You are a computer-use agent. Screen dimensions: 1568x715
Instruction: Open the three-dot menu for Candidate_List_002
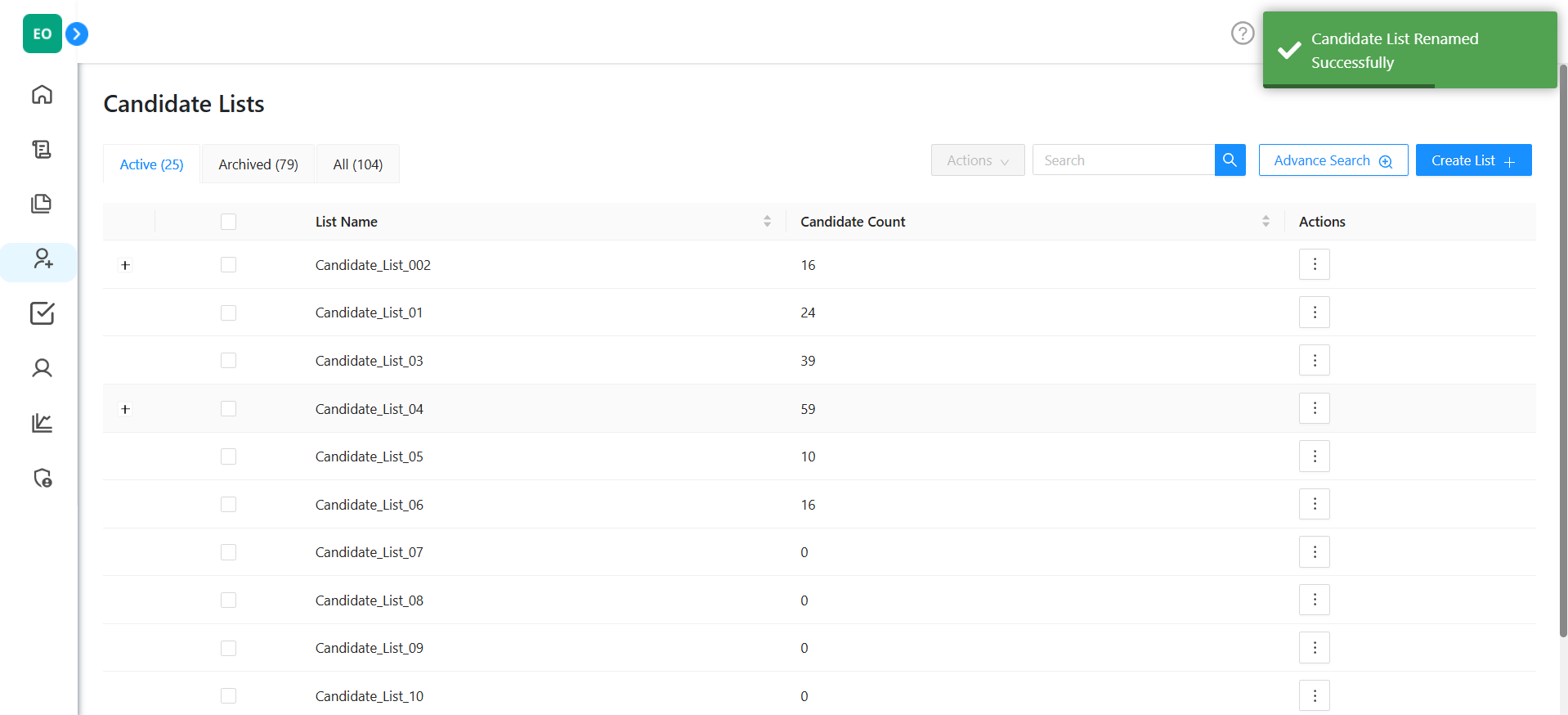click(x=1314, y=264)
